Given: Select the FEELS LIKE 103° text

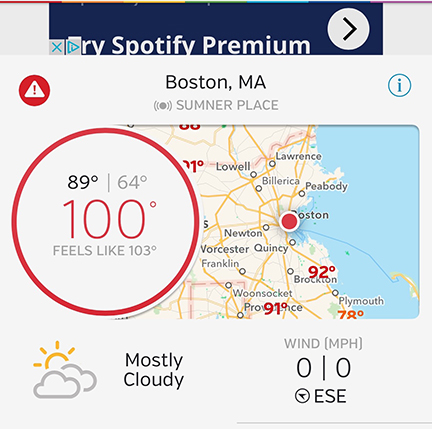Looking at the screenshot, I should [105, 251].
